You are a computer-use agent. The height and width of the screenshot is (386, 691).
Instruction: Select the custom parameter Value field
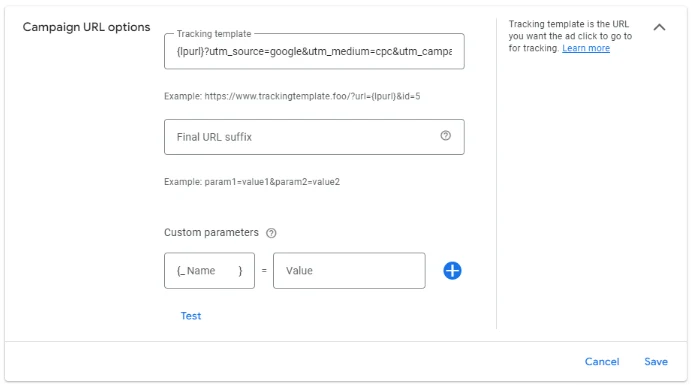point(349,271)
